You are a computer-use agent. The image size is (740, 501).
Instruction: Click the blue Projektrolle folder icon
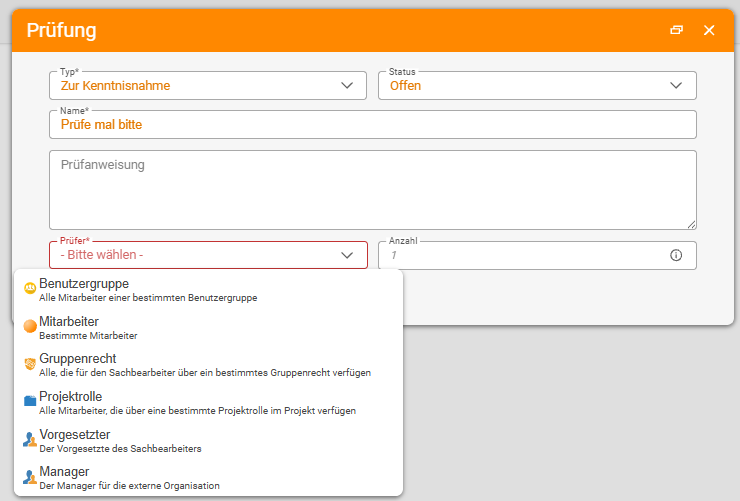point(30,401)
